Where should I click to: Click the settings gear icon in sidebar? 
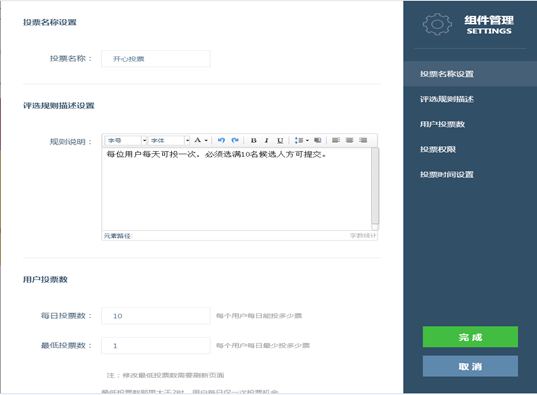[437, 24]
